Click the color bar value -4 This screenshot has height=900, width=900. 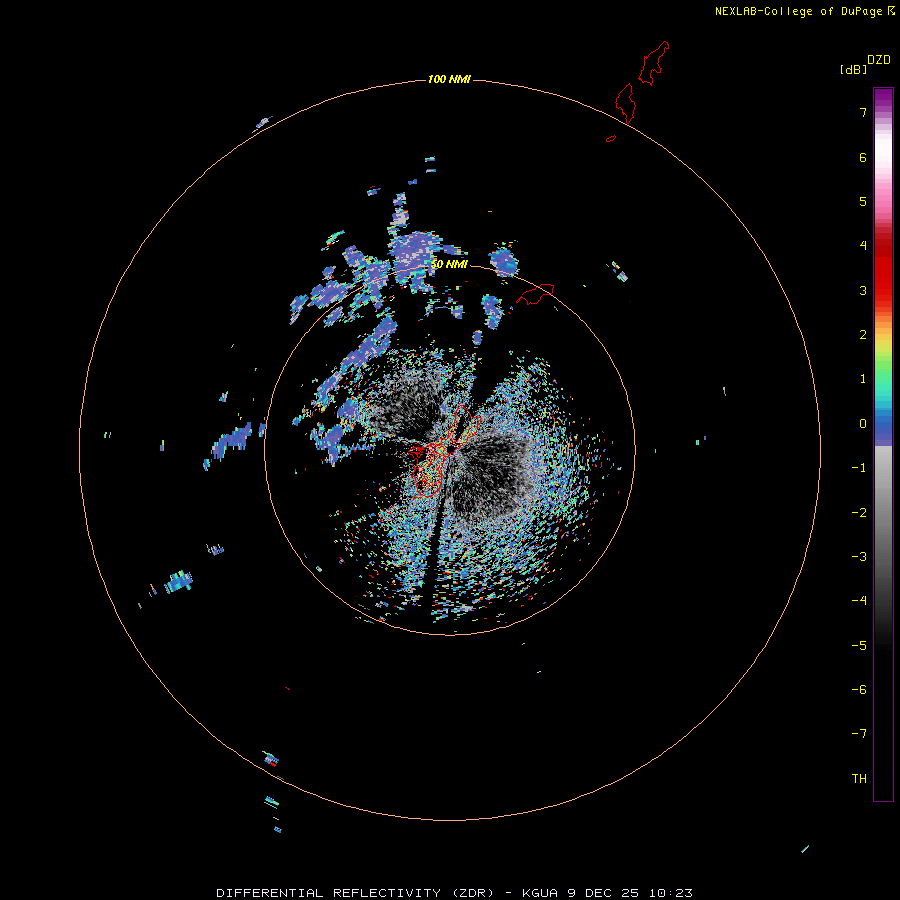click(x=859, y=601)
